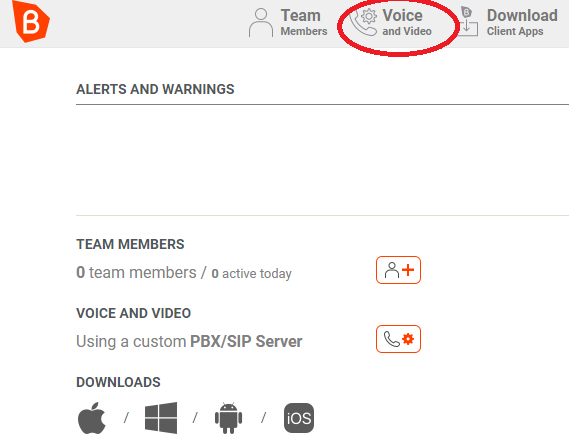Open voice settings phone-gear button
The image size is (569, 446).
point(398,339)
